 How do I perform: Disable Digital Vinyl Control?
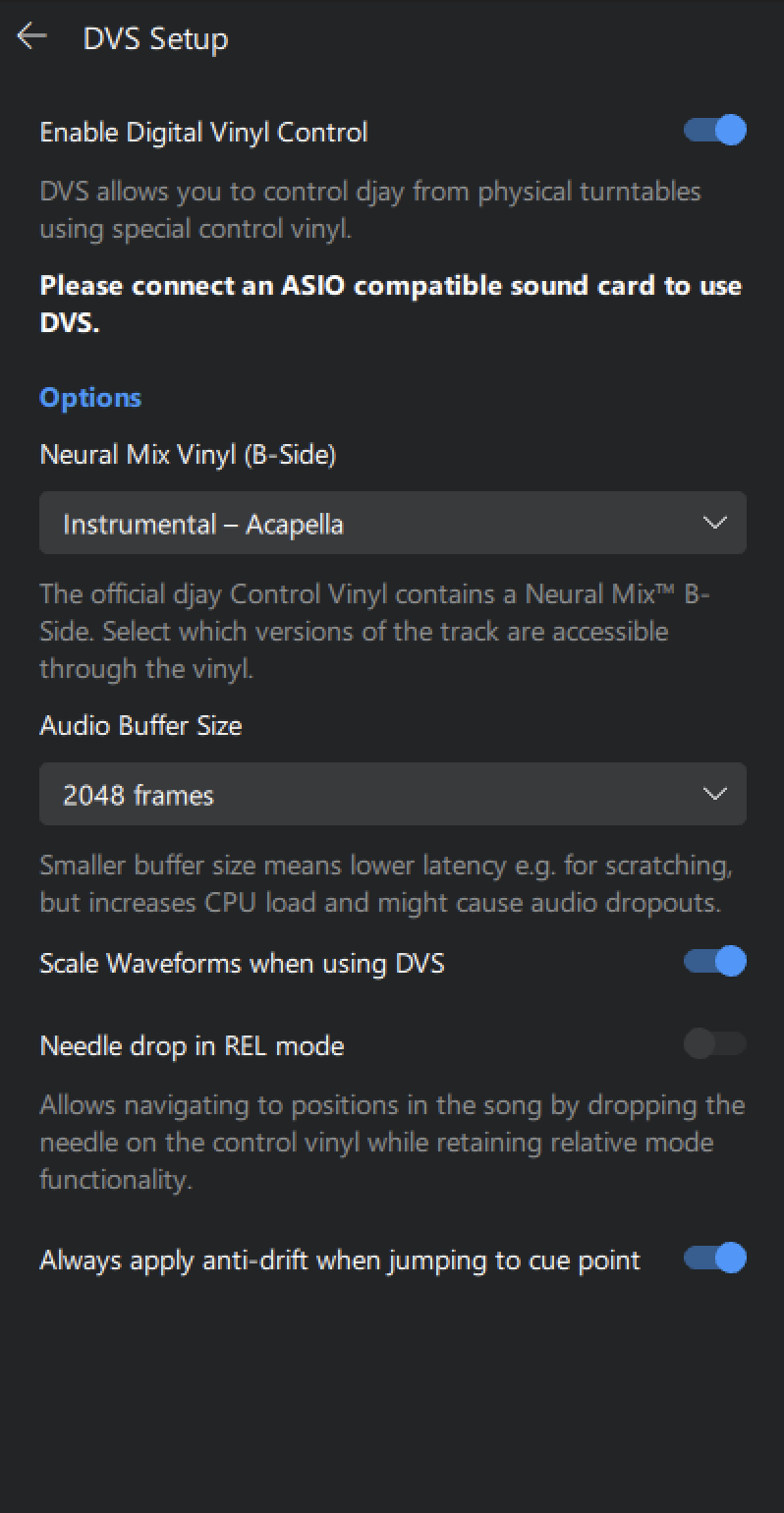coord(713,131)
